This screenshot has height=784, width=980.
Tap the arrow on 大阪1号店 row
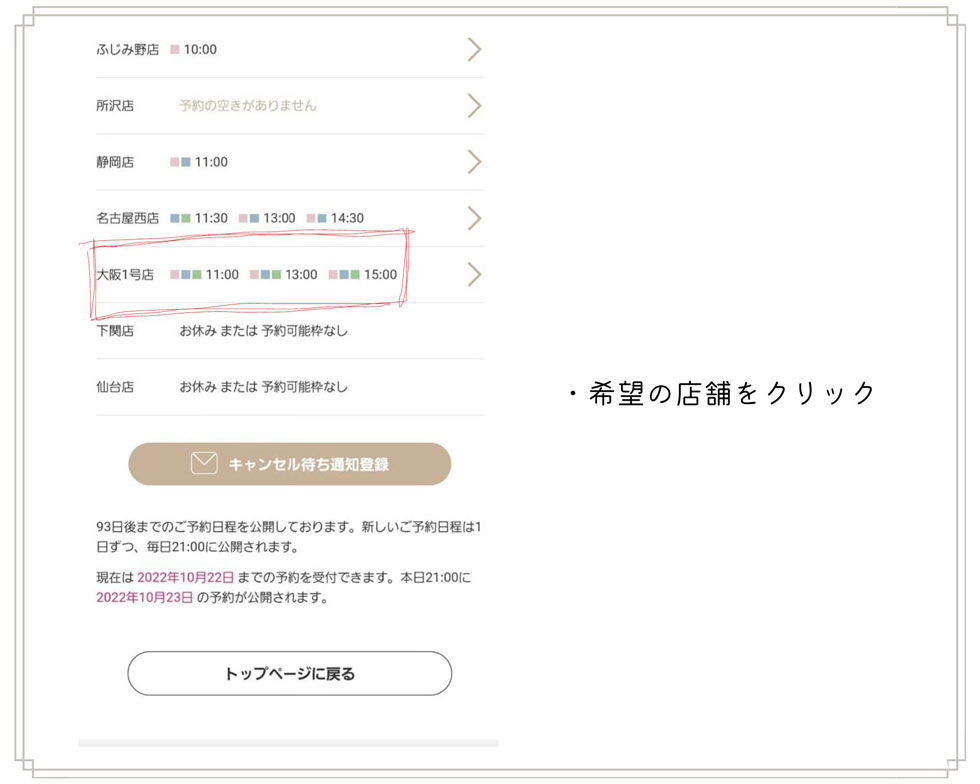[474, 275]
